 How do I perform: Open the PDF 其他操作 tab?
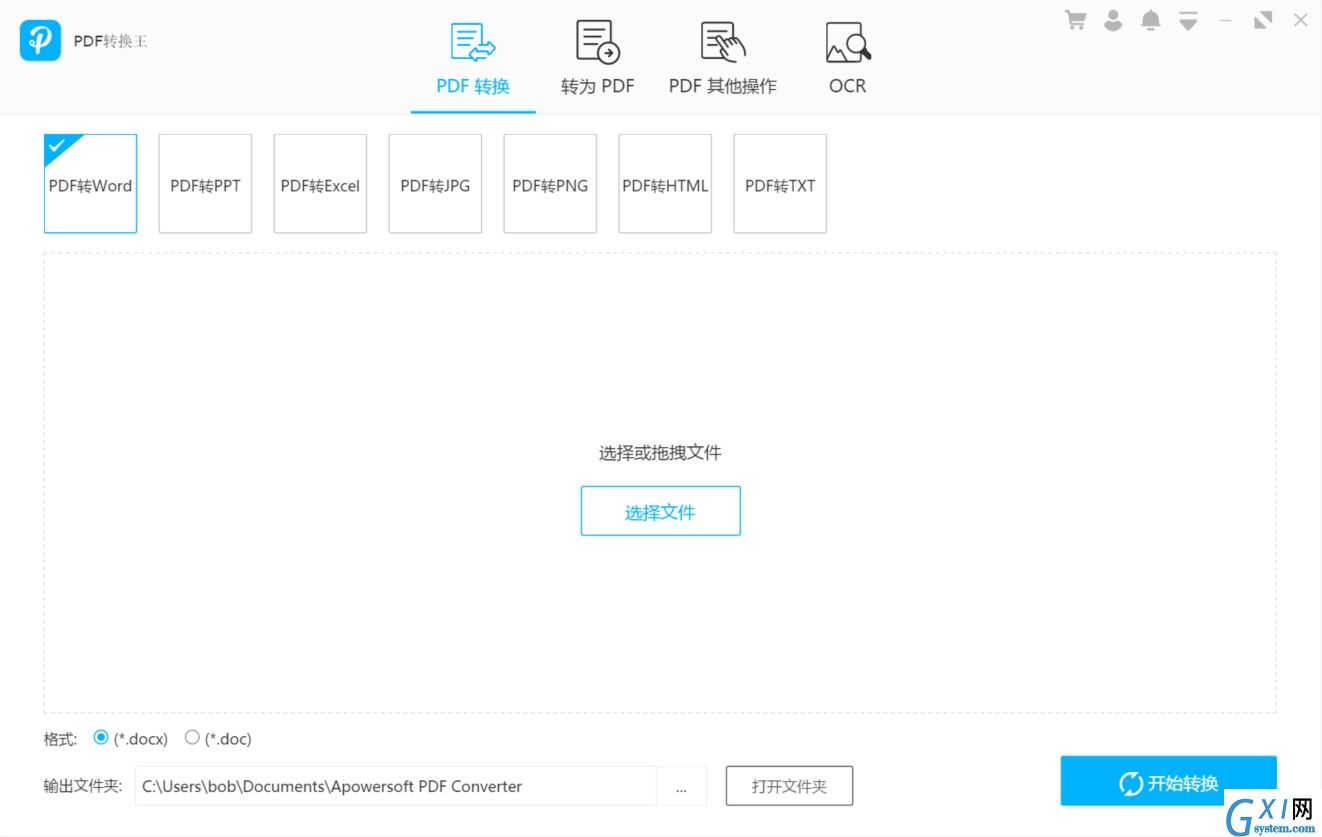pos(722,58)
